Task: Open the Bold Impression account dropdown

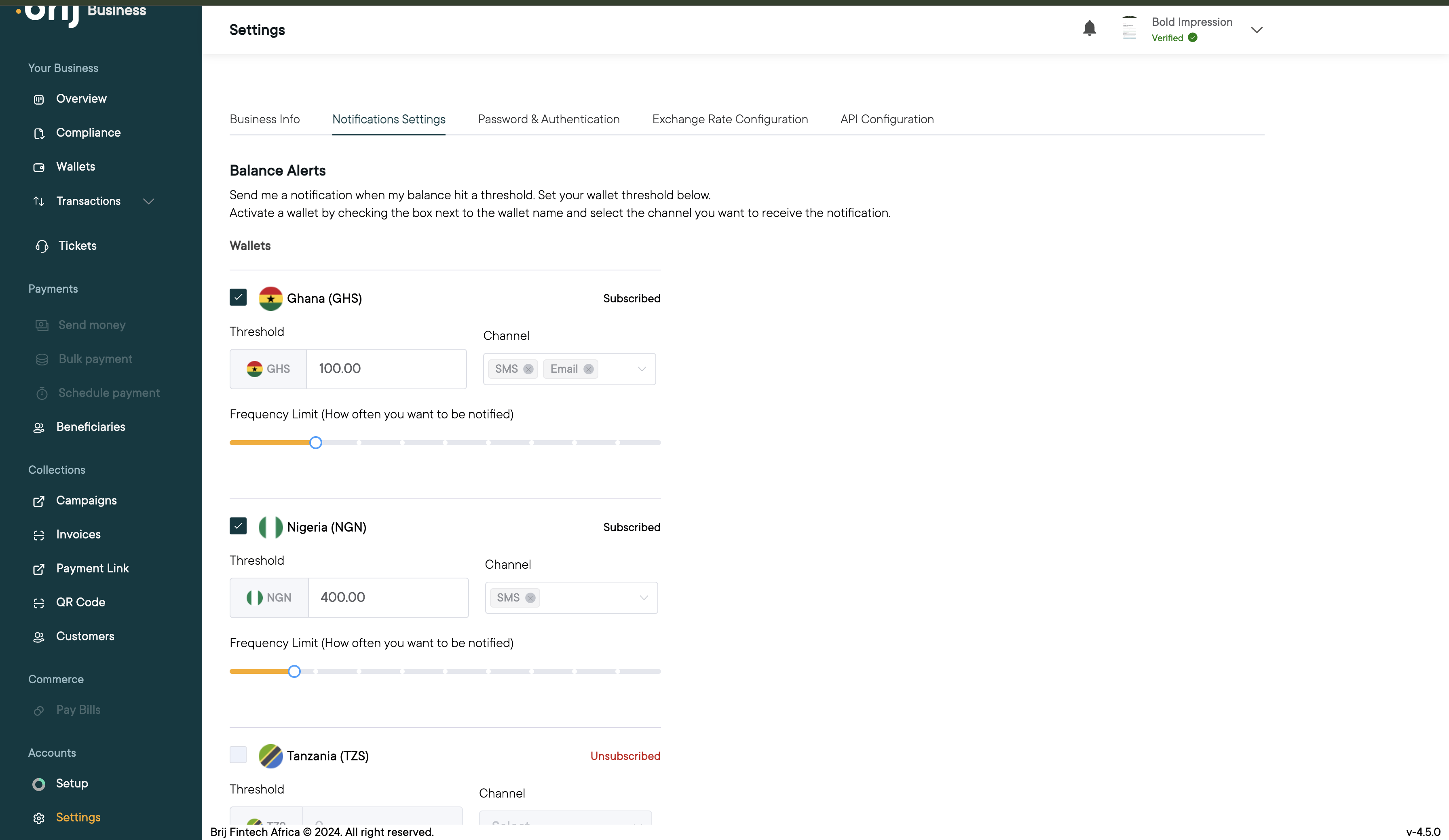Action: (x=1257, y=30)
